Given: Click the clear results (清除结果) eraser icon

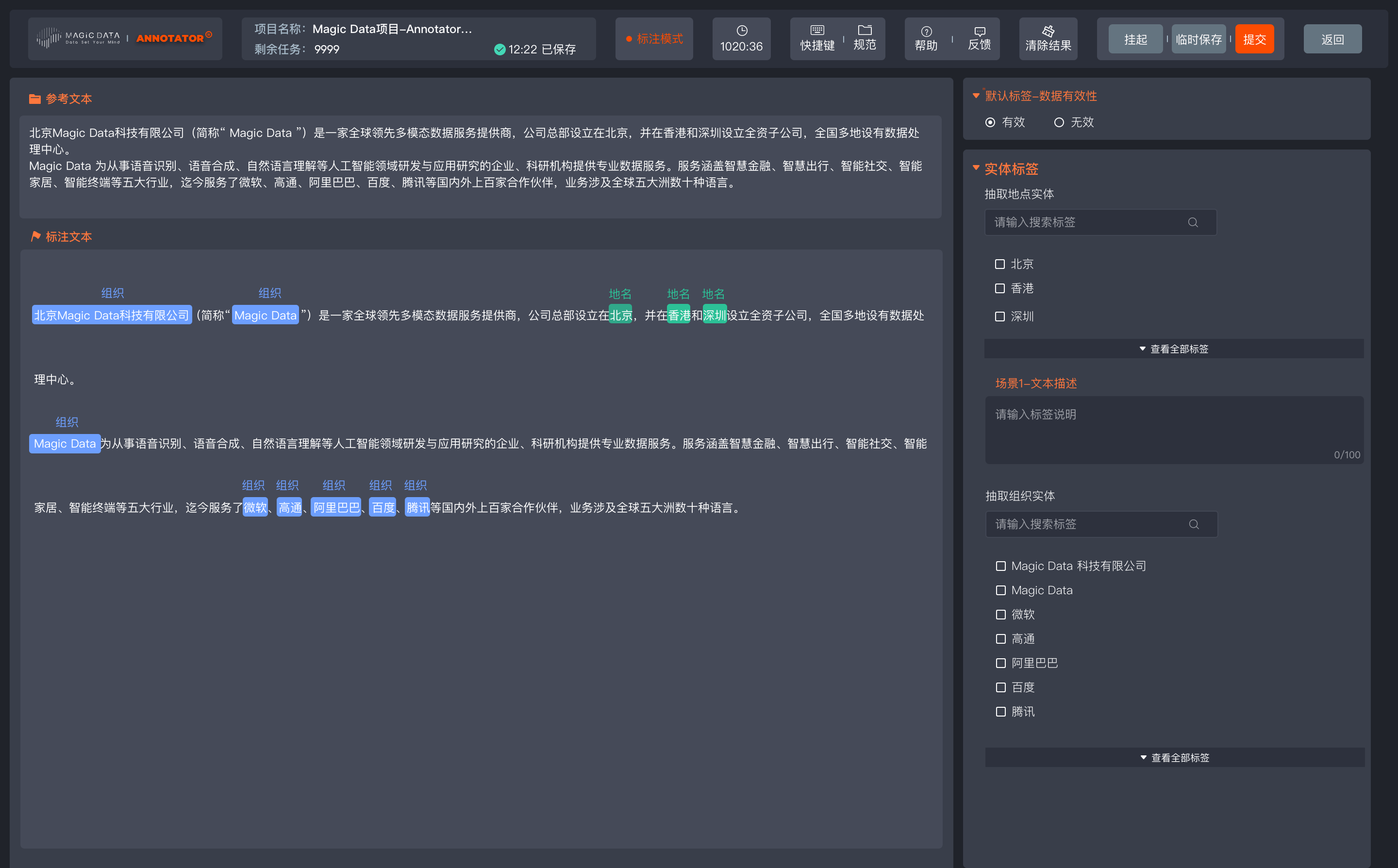Looking at the screenshot, I should coord(1048,31).
